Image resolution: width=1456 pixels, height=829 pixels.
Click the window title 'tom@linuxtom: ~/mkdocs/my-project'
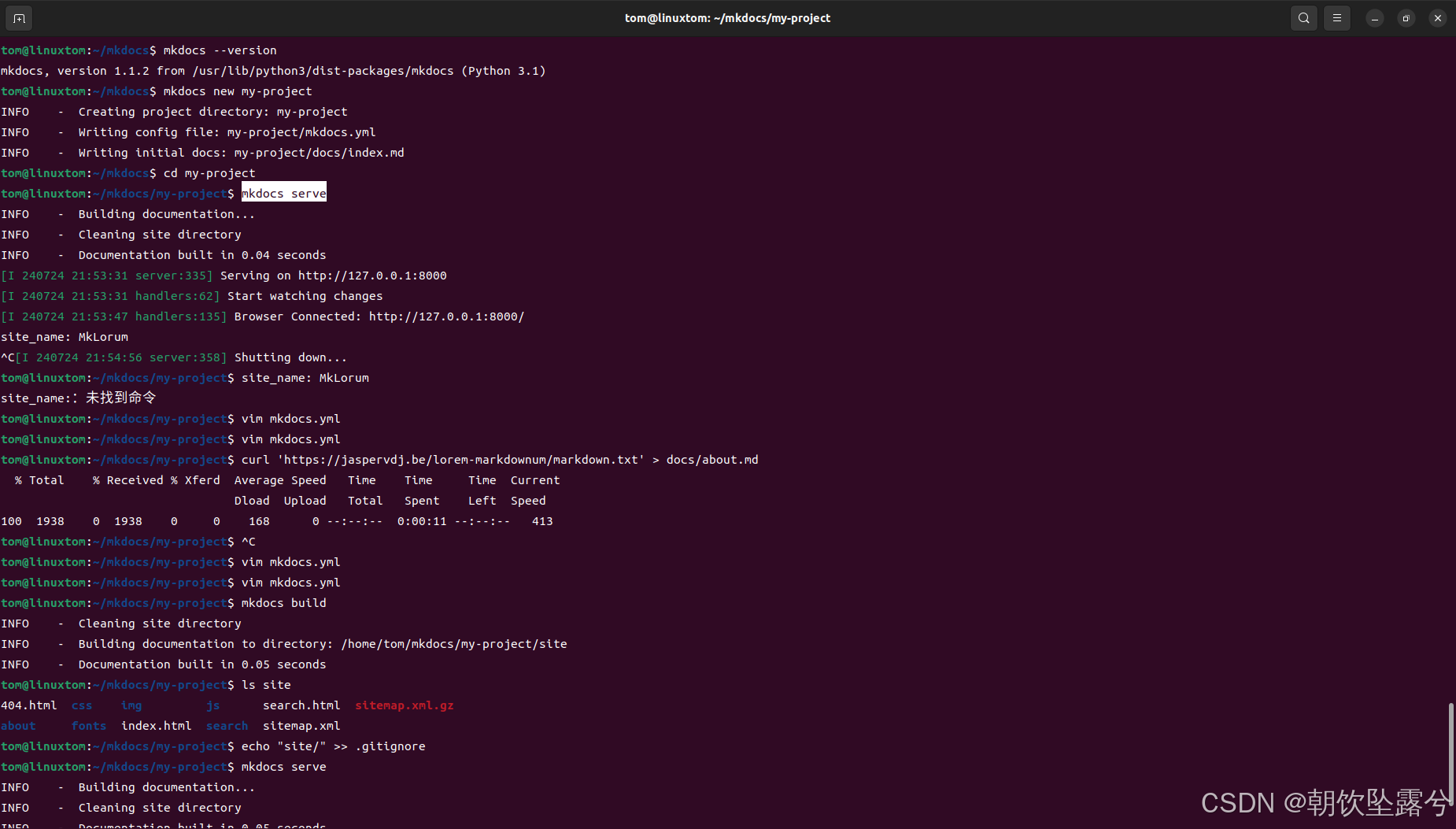click(x=728, y=18)
